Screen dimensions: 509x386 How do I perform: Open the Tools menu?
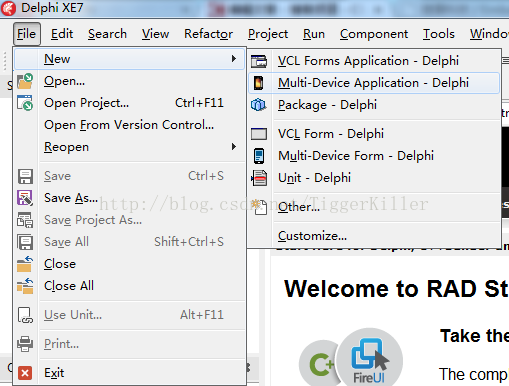(439, 34)
